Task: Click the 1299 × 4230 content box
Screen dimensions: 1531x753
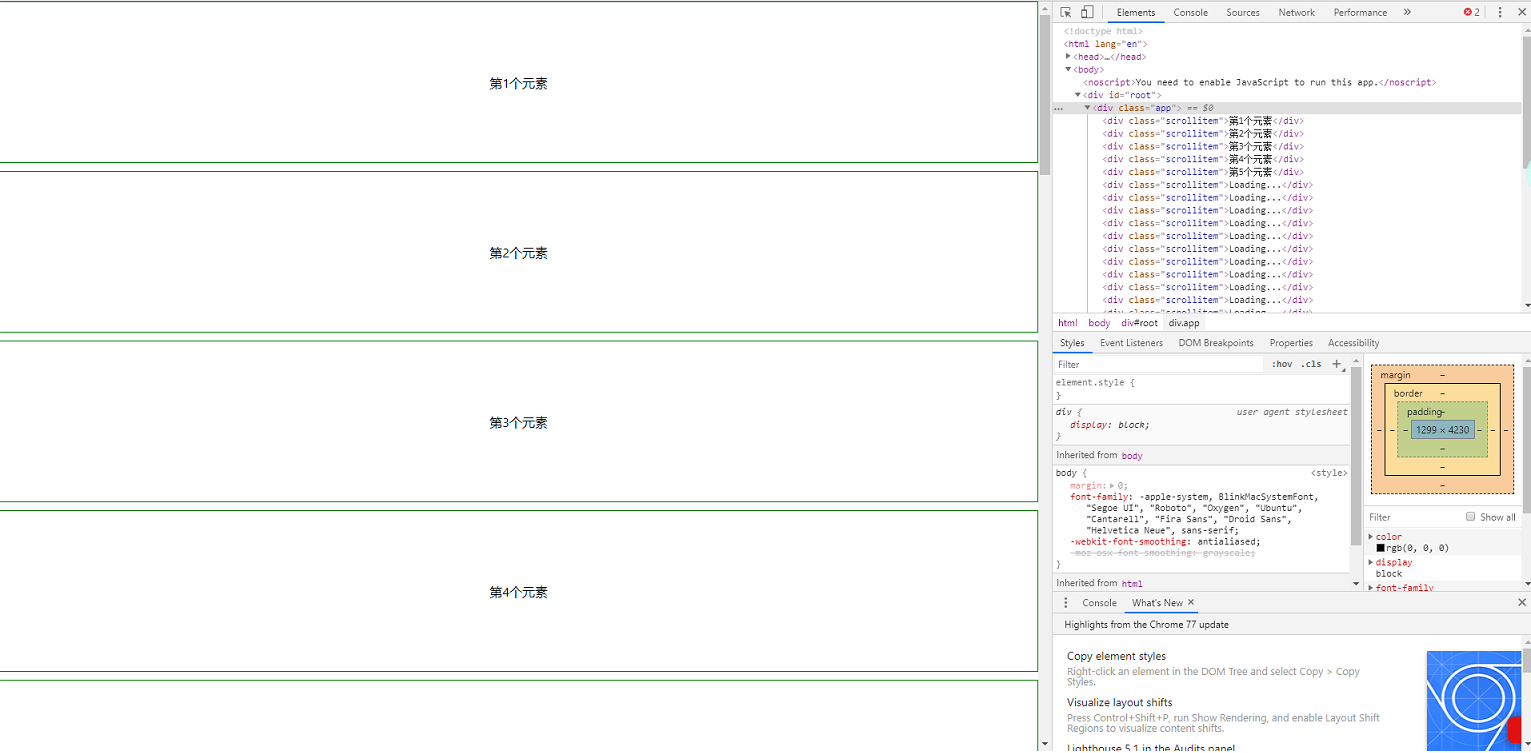Action: [1442, 430]
